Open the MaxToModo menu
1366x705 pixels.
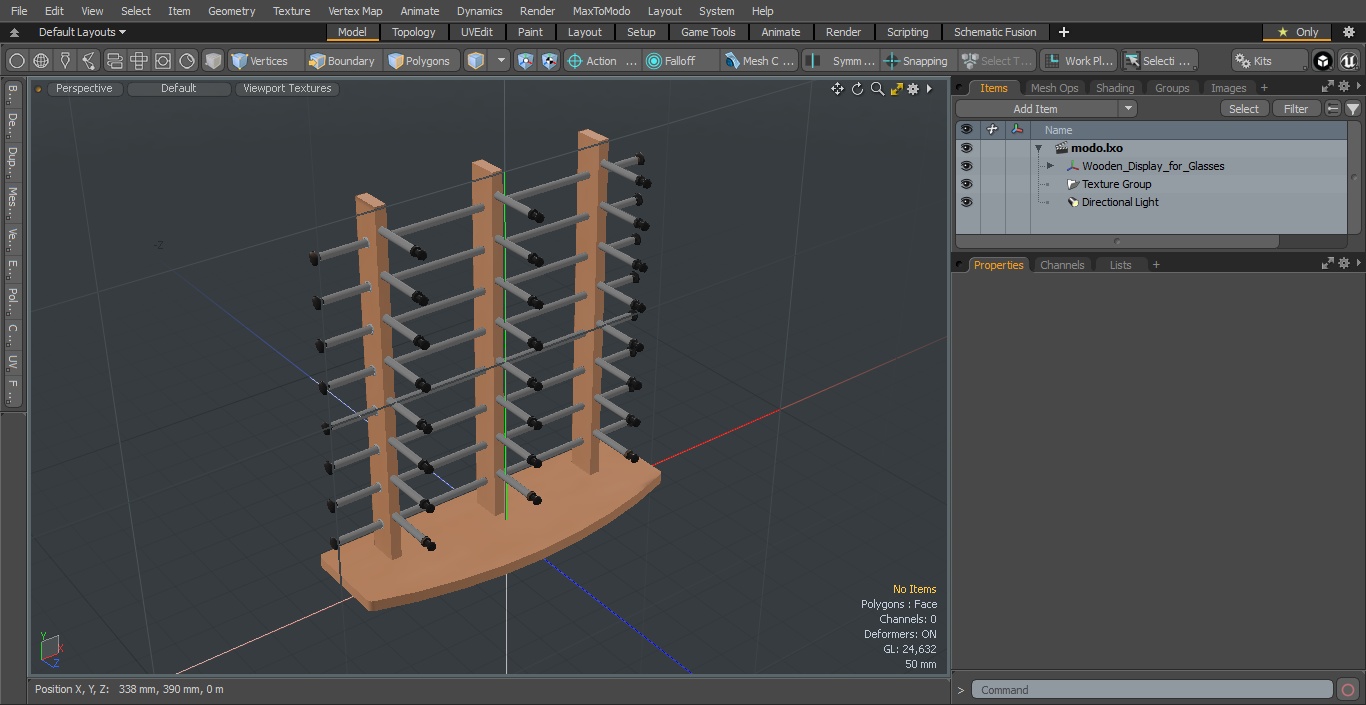pos(601,11)
